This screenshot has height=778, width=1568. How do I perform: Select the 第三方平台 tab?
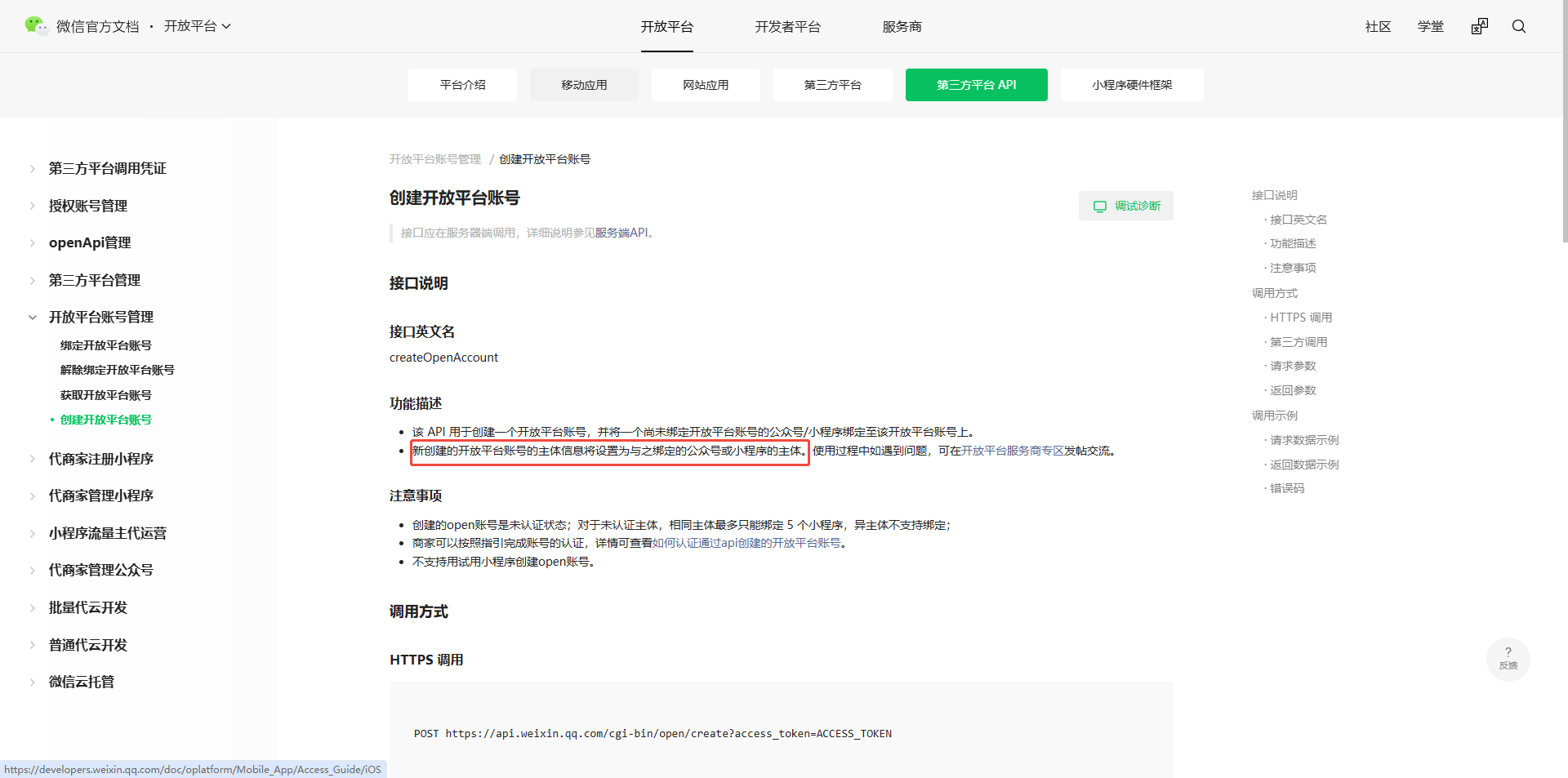pyautogui.click(x=833, y=85)
